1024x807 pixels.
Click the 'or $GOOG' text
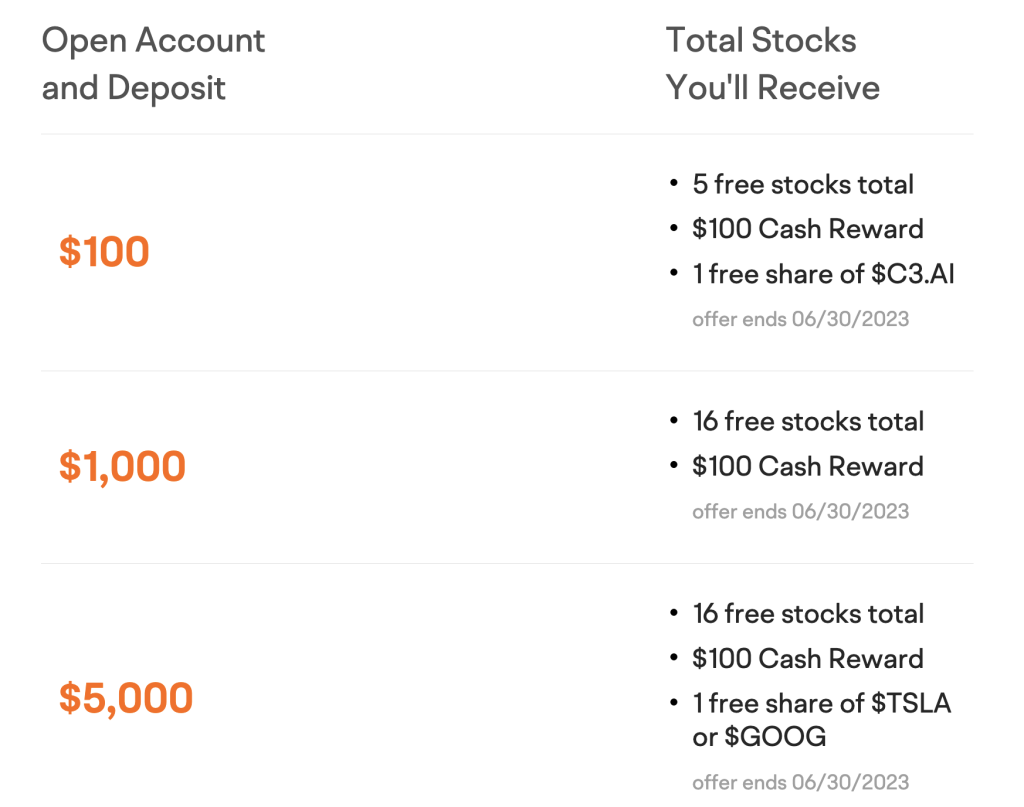(759, 736)
